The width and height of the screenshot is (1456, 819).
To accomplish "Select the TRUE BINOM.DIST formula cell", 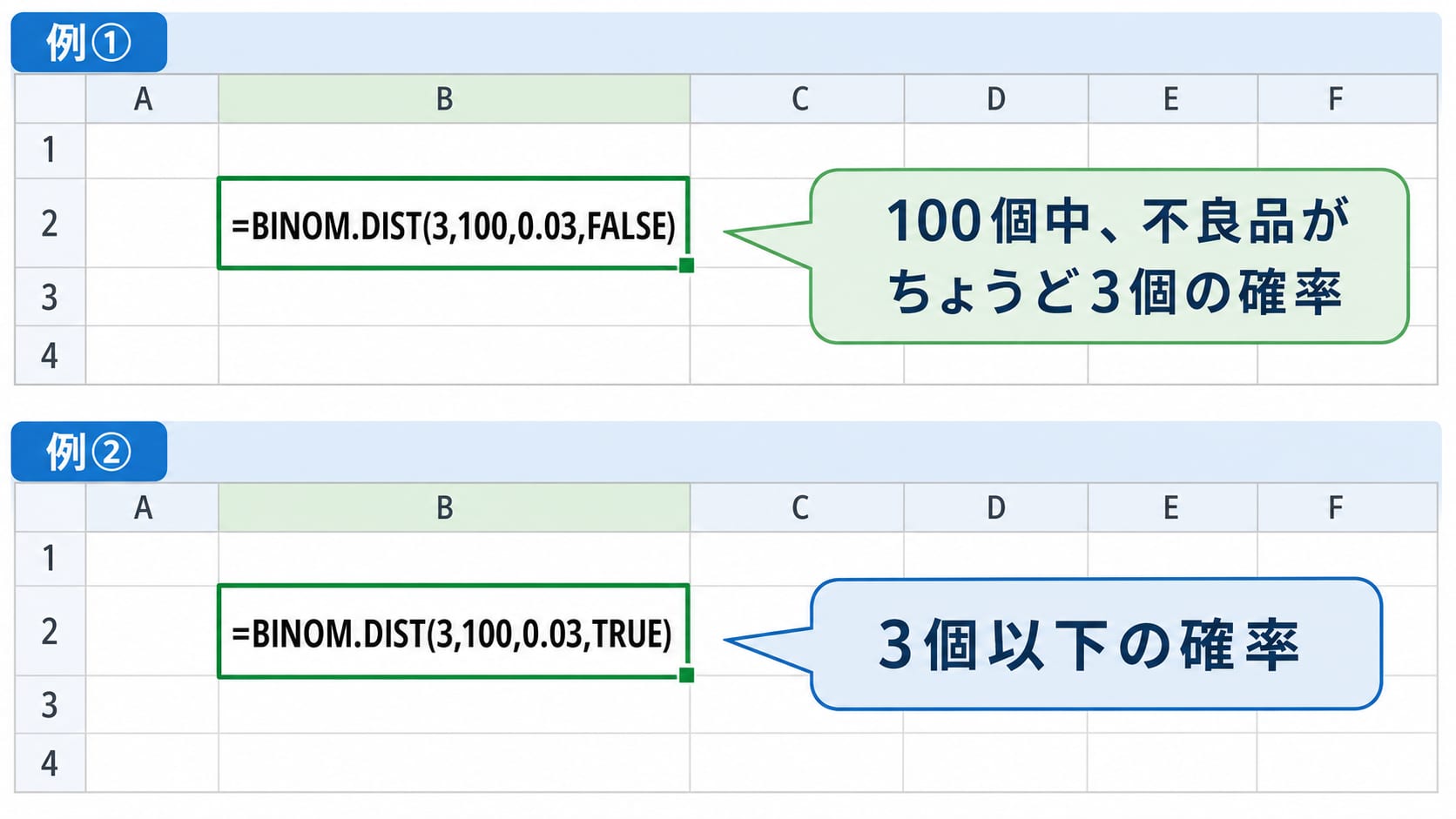I will 454,631.
